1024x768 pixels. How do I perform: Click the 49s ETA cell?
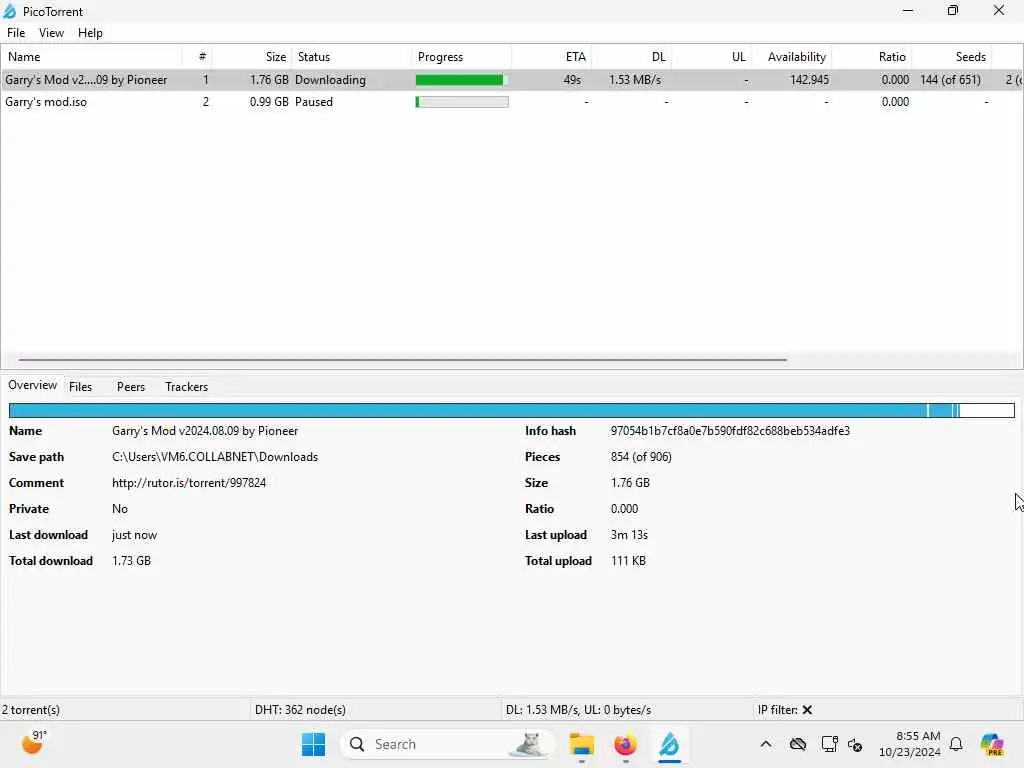pos(572,80)
